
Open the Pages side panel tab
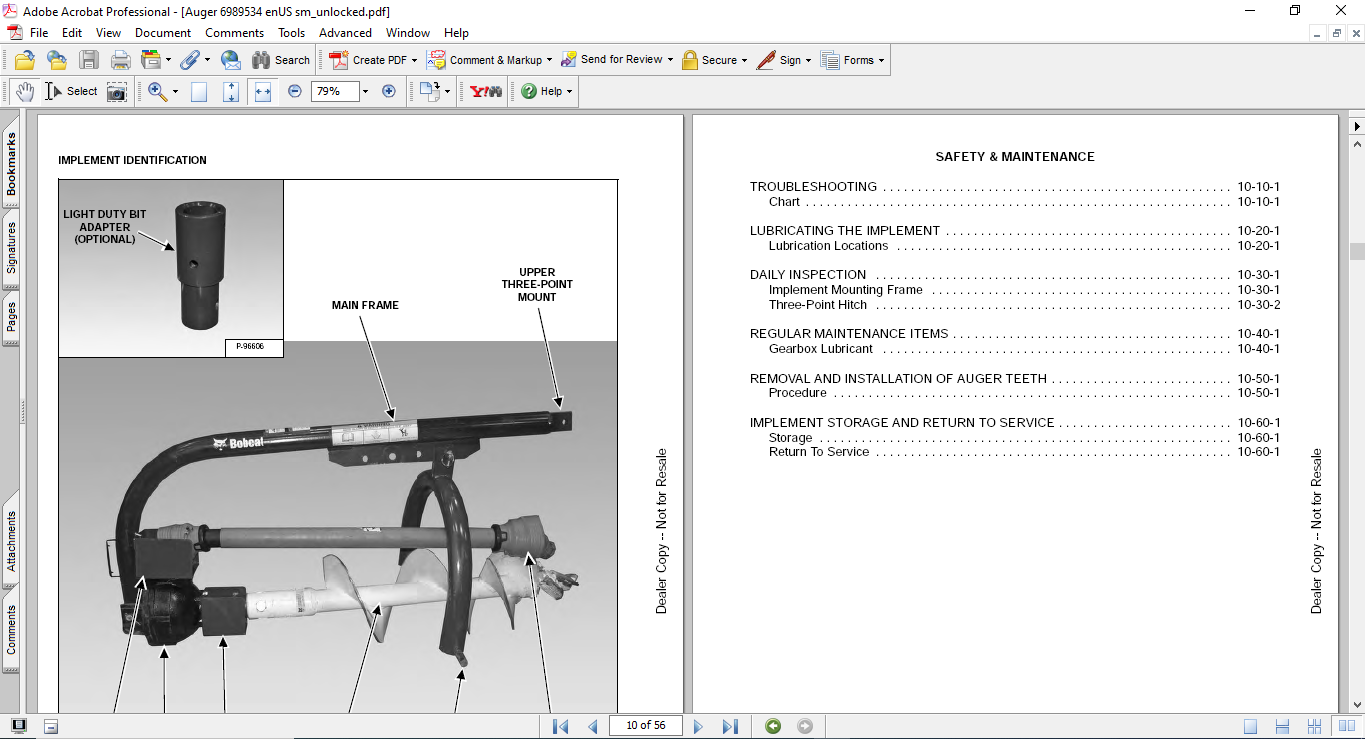(x=11, y=317)
